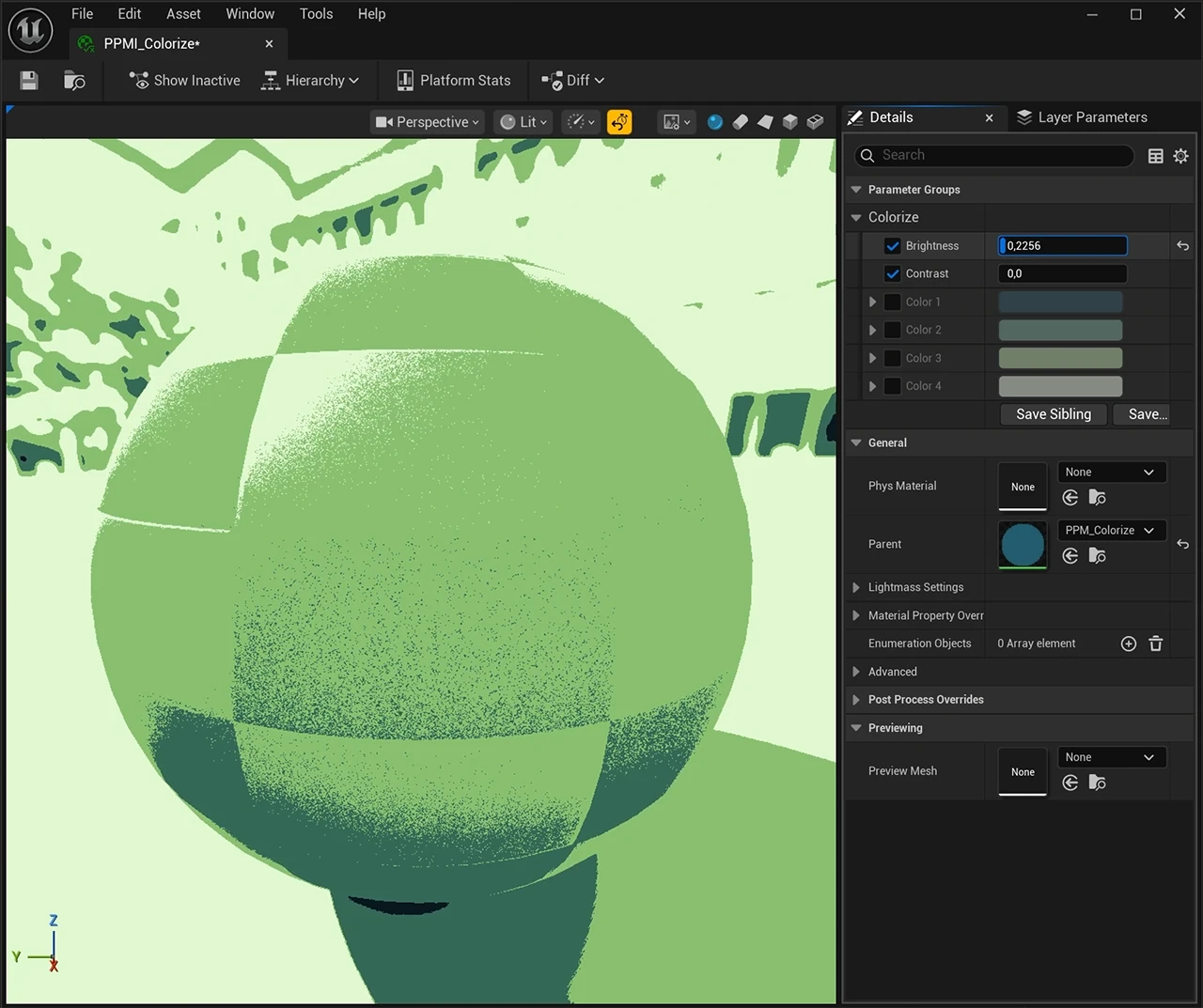This screenshot has height=1008, width=1203.
Task: Use selected mesh as preview
Action: 816,122
